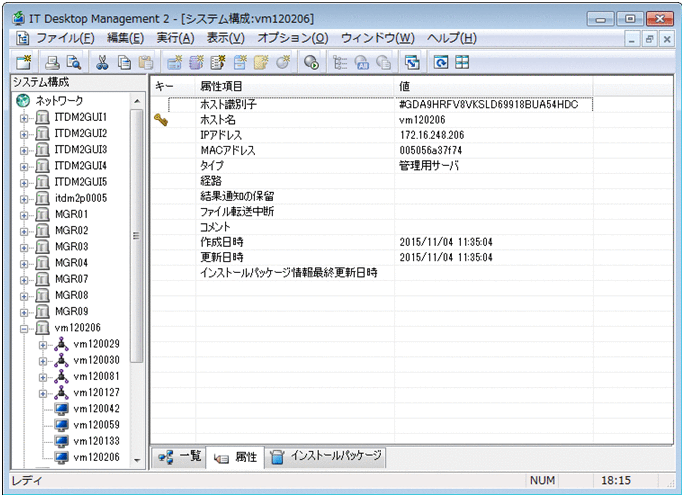The height and width of the screenshot is (499, 685).
Task: Open the ファイル(F) menu
Action: [x=65, y=38]
